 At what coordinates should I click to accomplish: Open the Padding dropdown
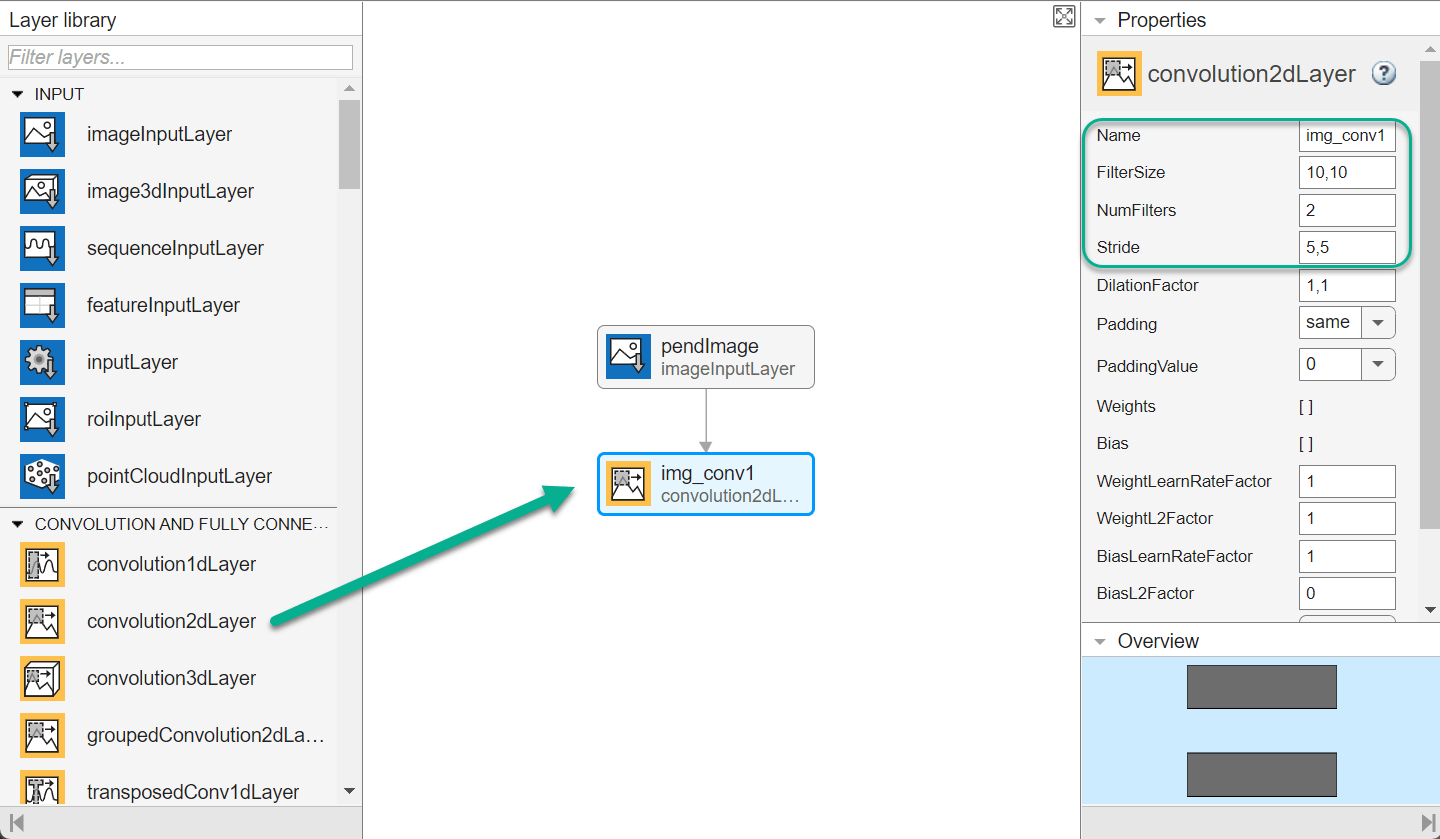point(1378,323)
